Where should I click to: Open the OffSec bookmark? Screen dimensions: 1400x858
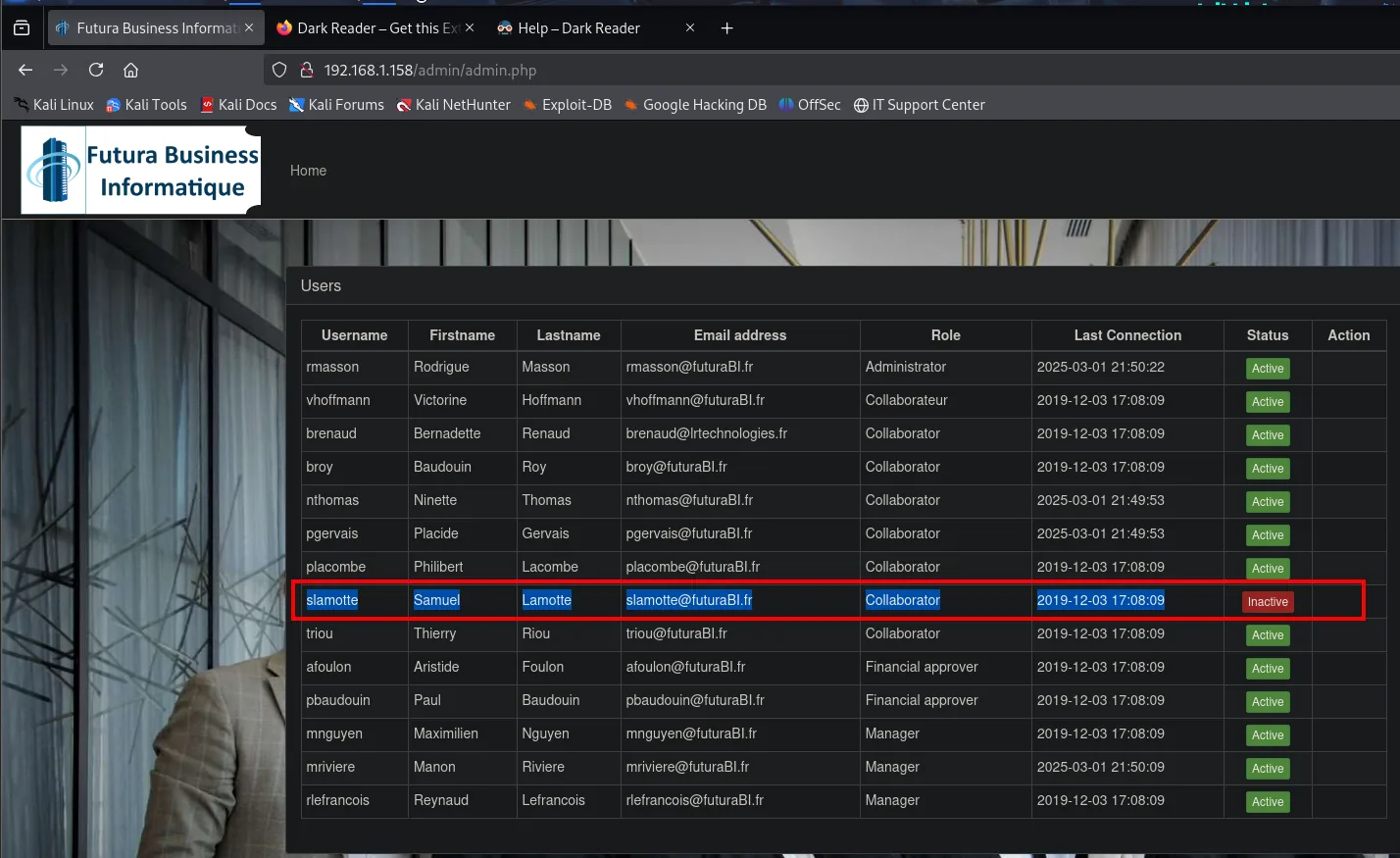tap(810, 105)
